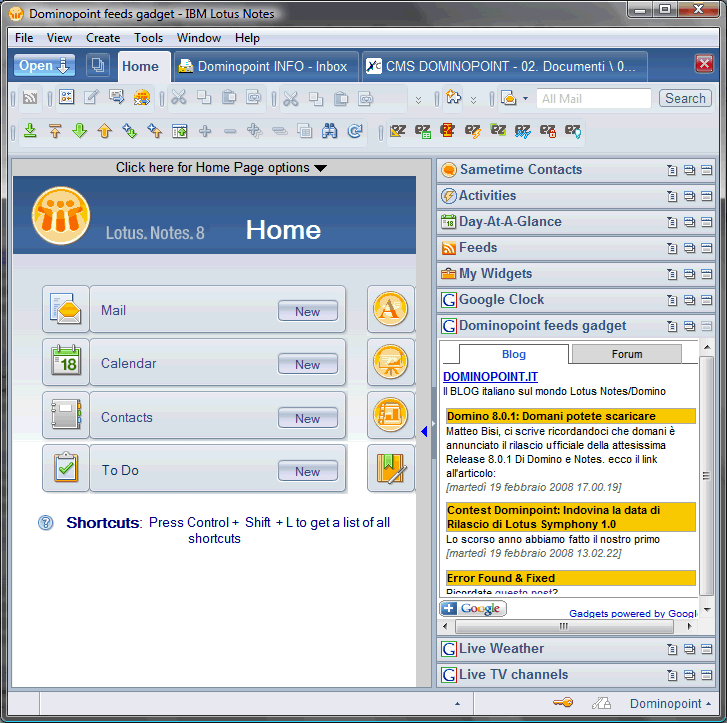
Task: Open Feeds panel menu icon
Action: 672,248
